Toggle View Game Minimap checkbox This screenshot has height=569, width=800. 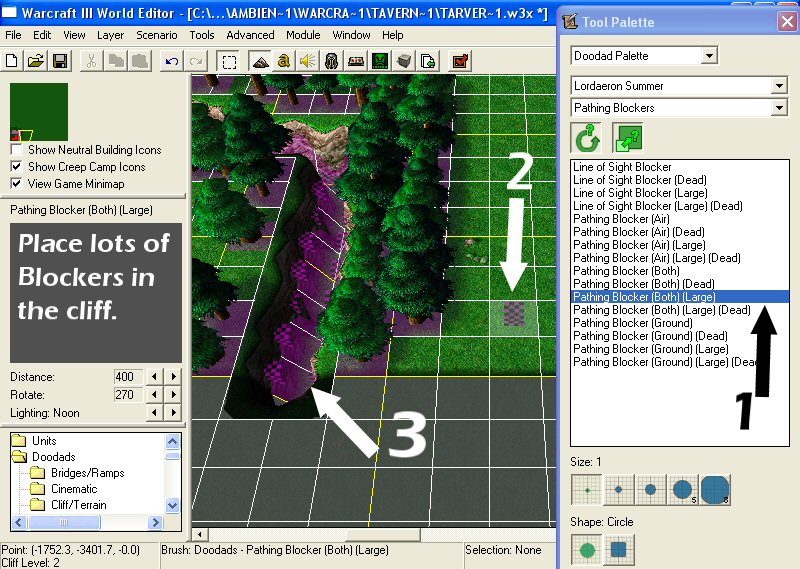click(16, 184)
